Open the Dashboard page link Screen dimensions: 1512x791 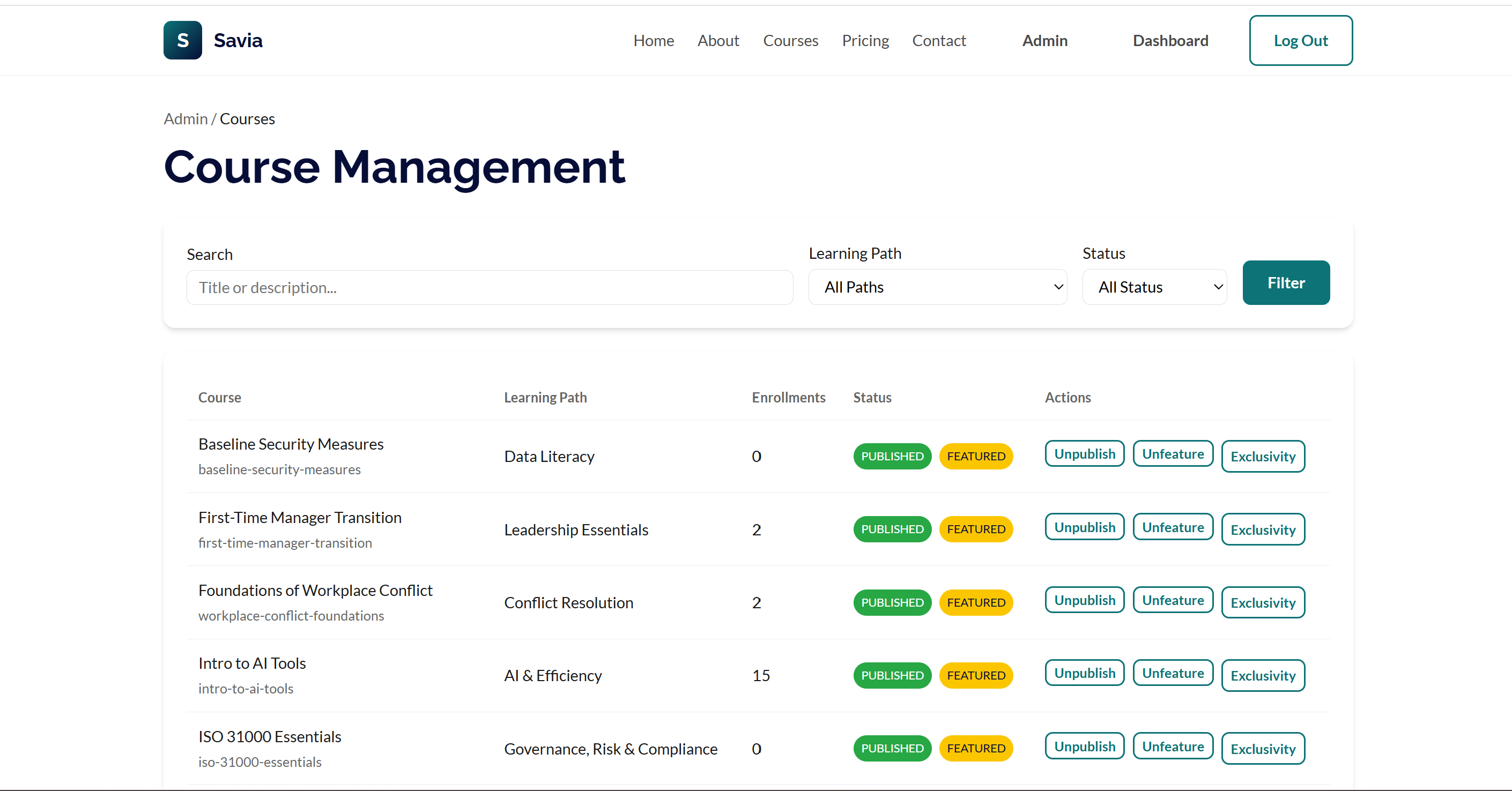click(1170, 41)
